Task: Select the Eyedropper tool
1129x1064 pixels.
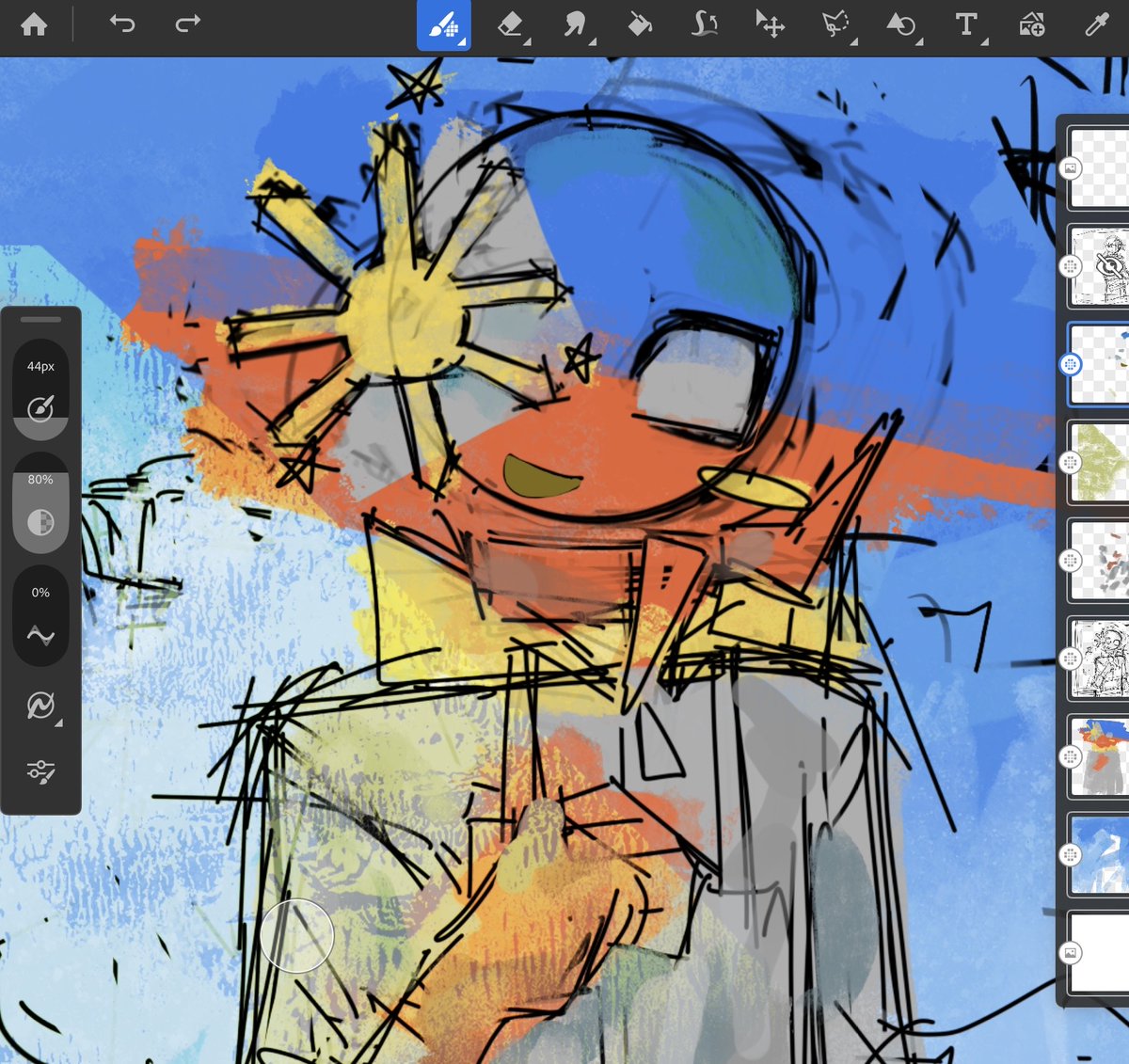Action: pos(1097,24)
